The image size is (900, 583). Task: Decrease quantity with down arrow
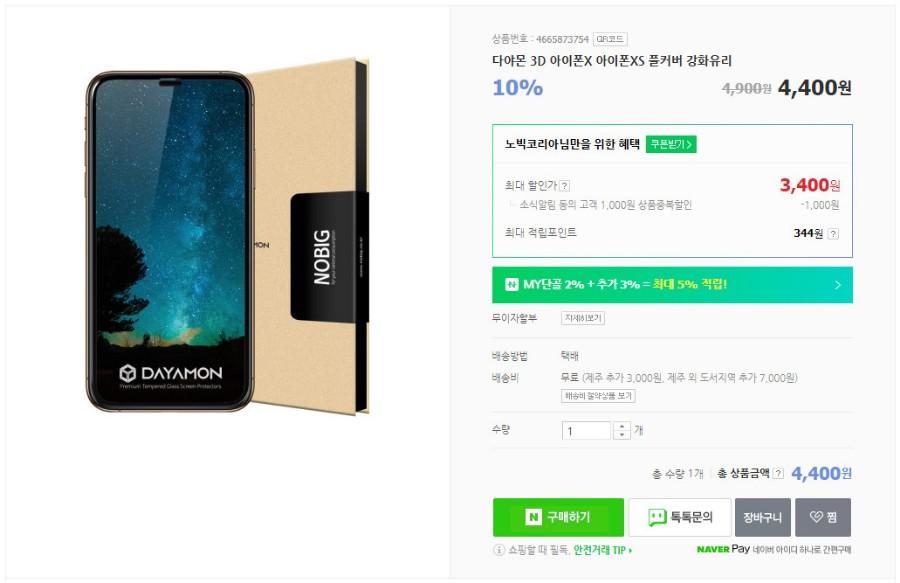point(622,436)
